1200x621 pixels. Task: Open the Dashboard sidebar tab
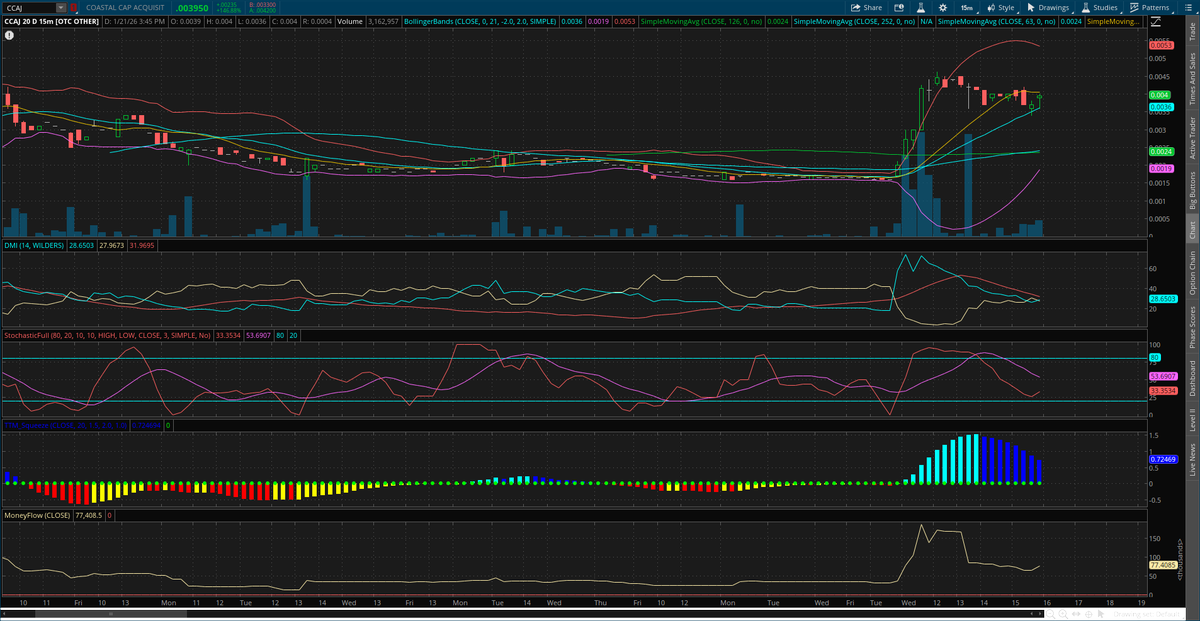click(x=1191, y=376)
